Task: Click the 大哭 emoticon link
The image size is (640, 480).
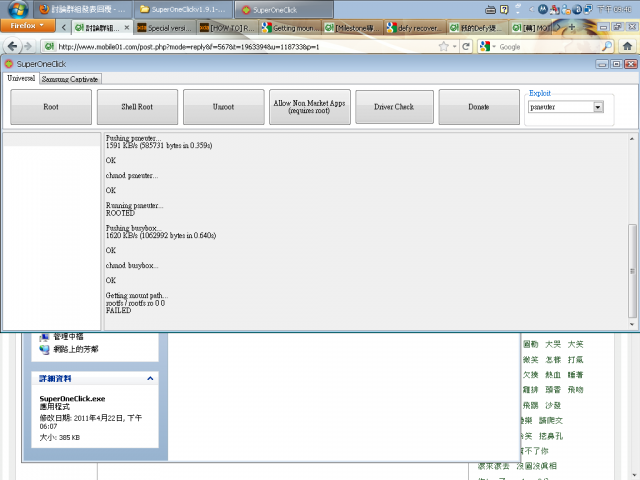Action: pyautogui.click(x=553, y=344)
